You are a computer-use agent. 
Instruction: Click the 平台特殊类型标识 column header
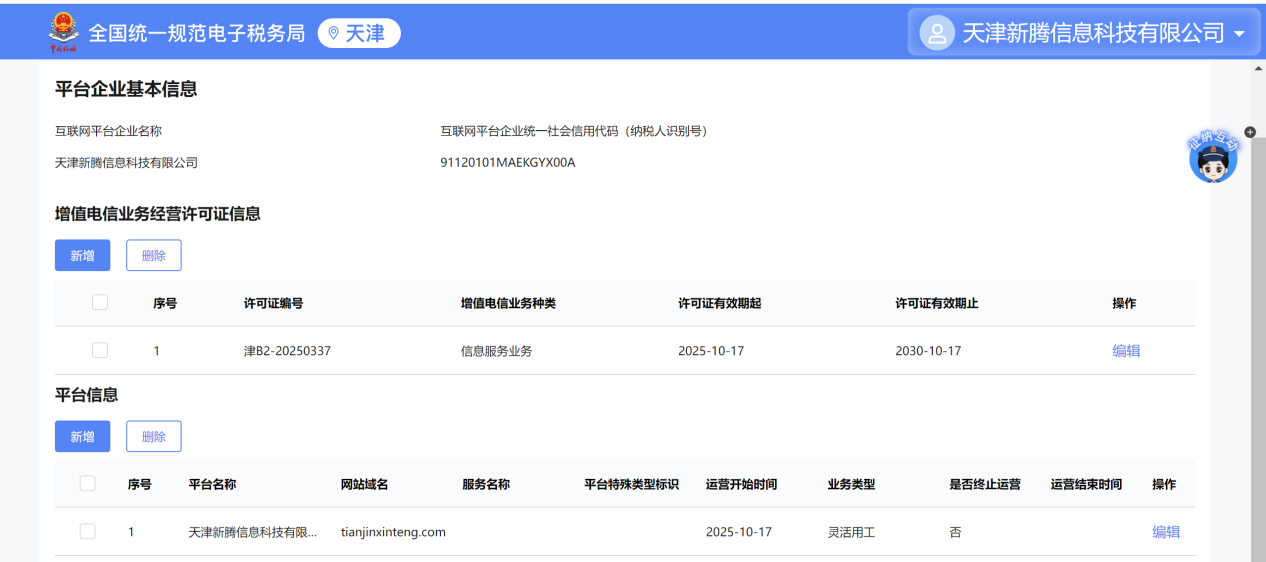click(632, 484)
